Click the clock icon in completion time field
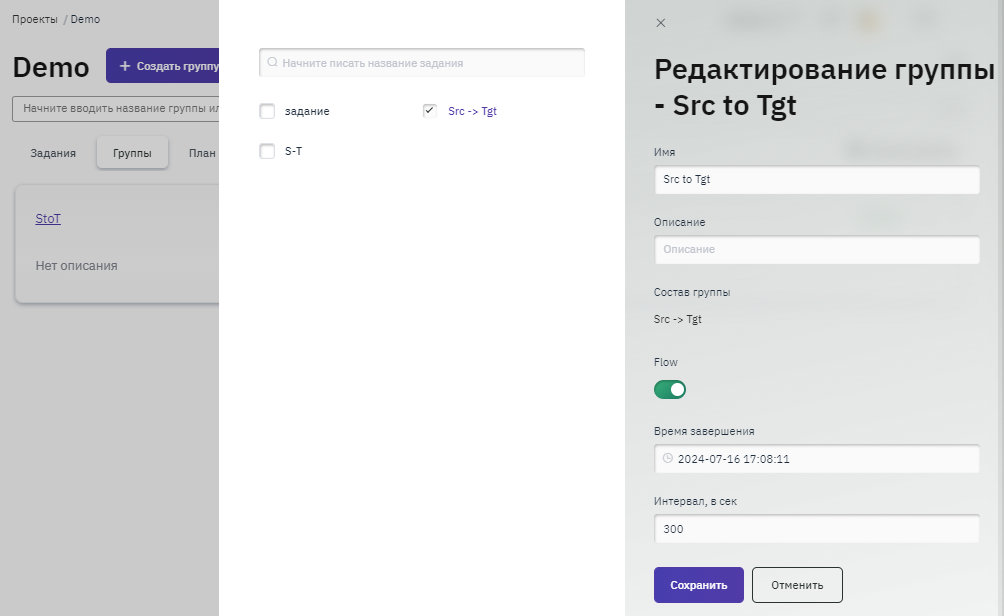The image size is (1004, 616). 667,459
